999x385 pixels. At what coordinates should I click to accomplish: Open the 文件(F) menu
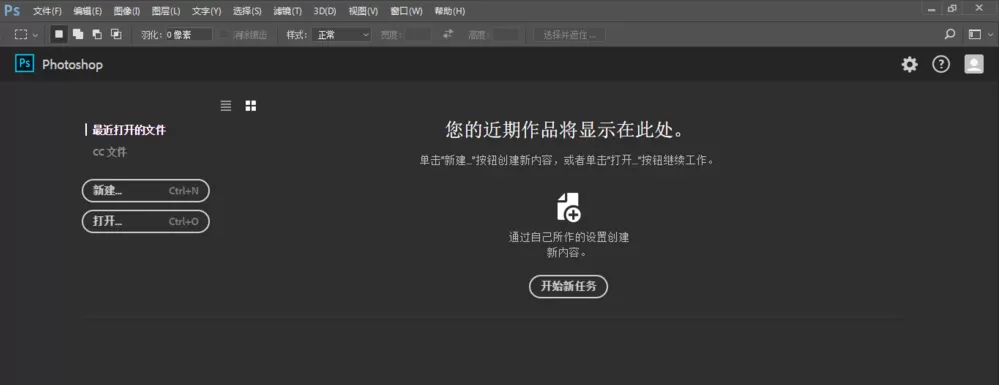[x=47, y=11]
